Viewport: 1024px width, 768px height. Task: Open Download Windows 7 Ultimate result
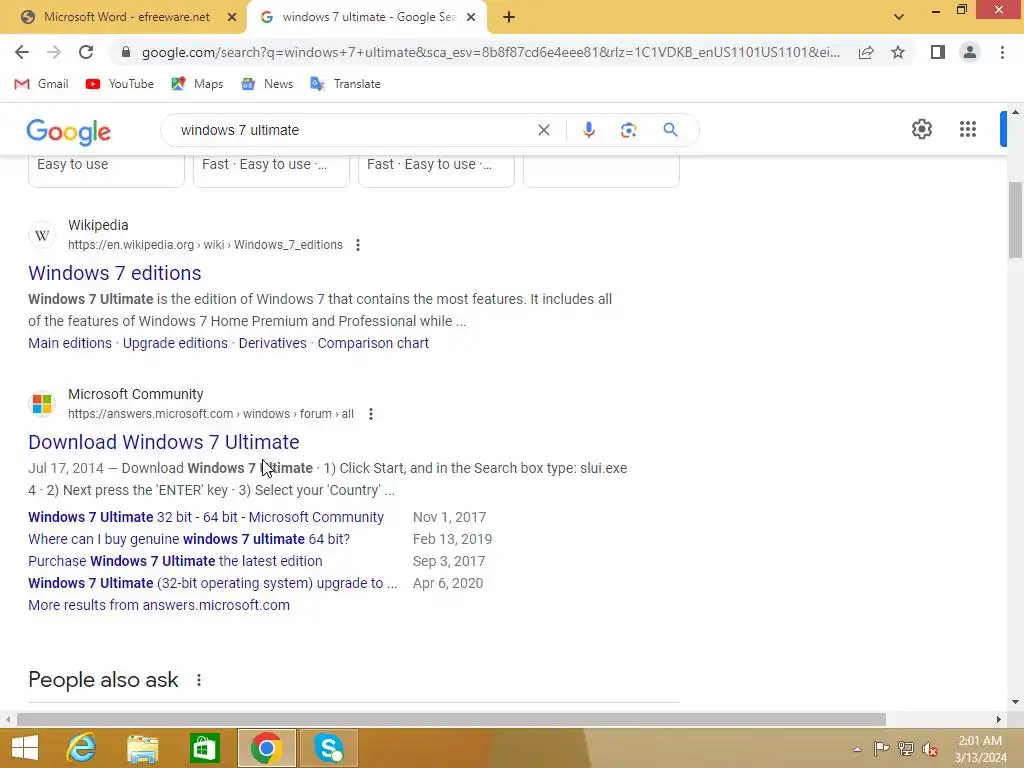(x=164, y=442)
